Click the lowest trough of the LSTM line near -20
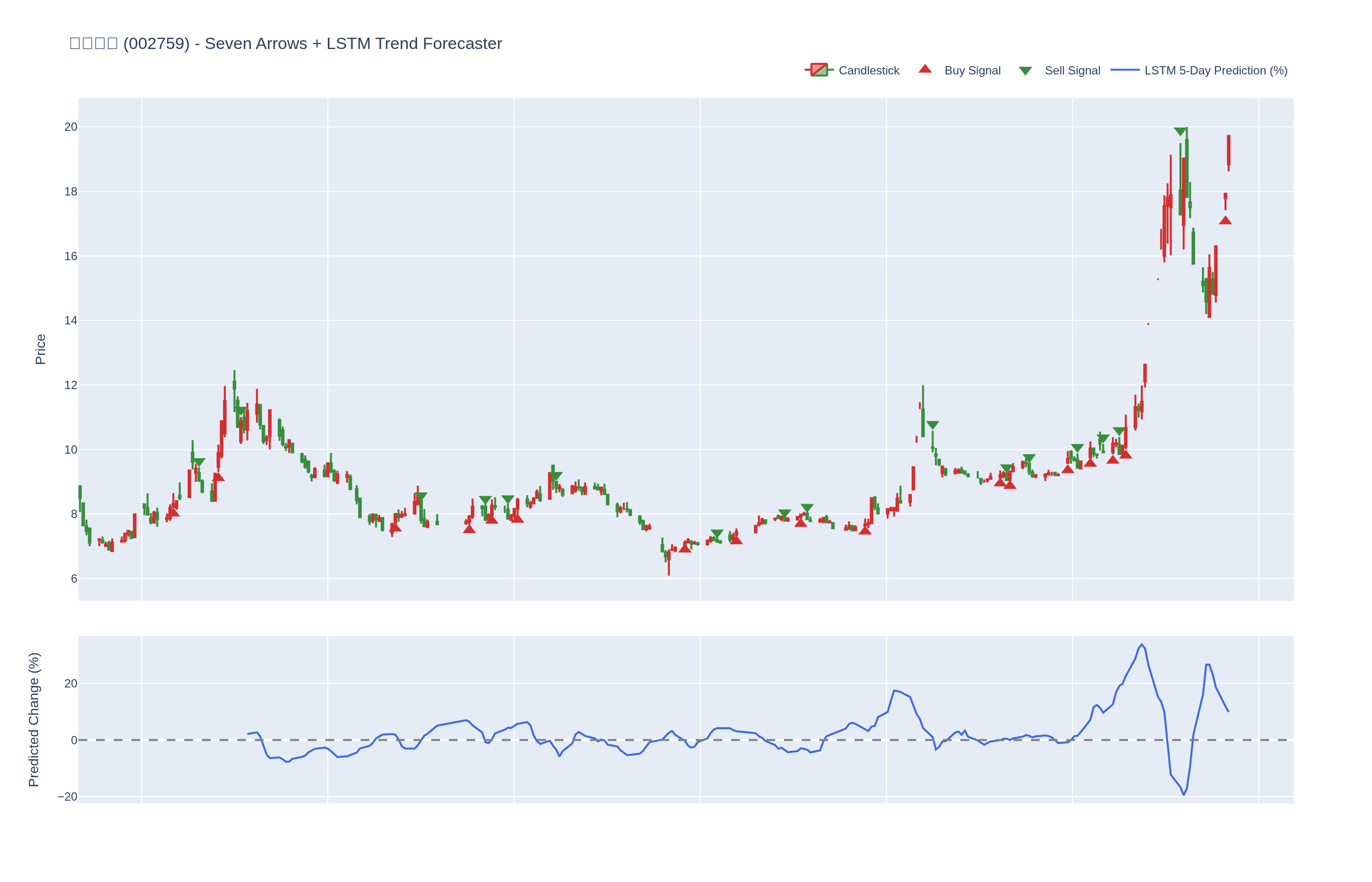The height and width of the screenshot is (882, 1372). click(x=1184, y=794)
